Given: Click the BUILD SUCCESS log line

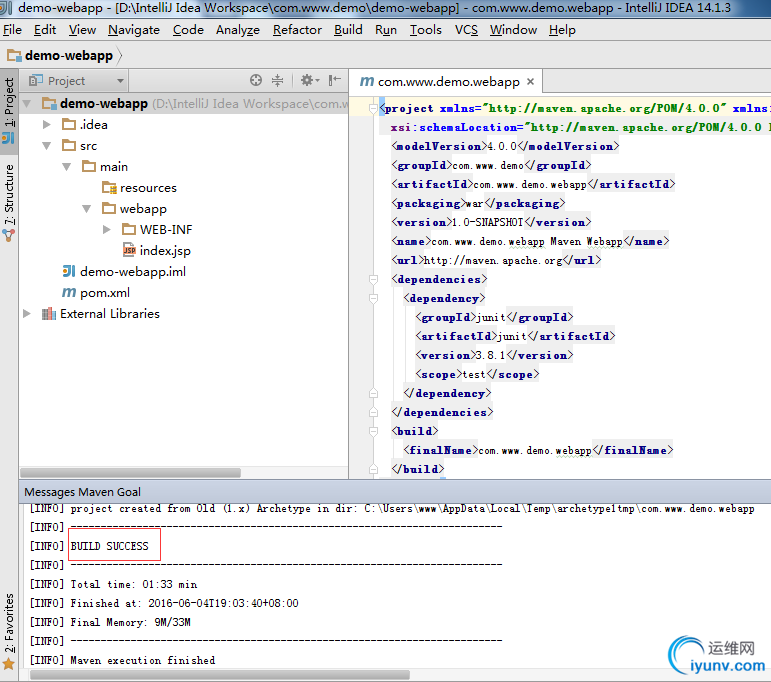Looking at the screenshot, I should point(109,546).
